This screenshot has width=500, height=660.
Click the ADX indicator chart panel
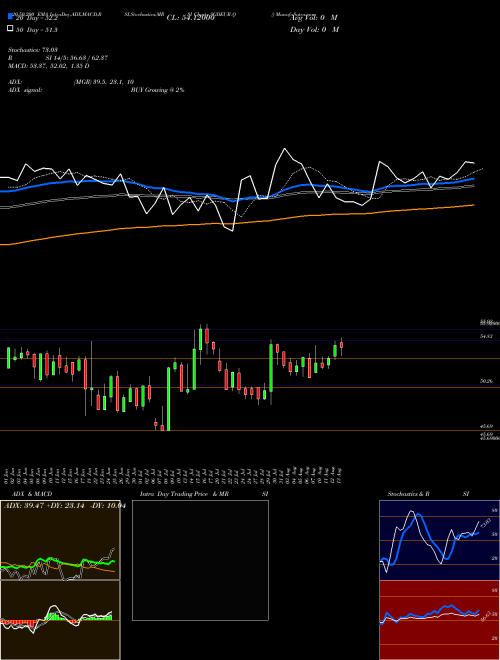[60, 540]
